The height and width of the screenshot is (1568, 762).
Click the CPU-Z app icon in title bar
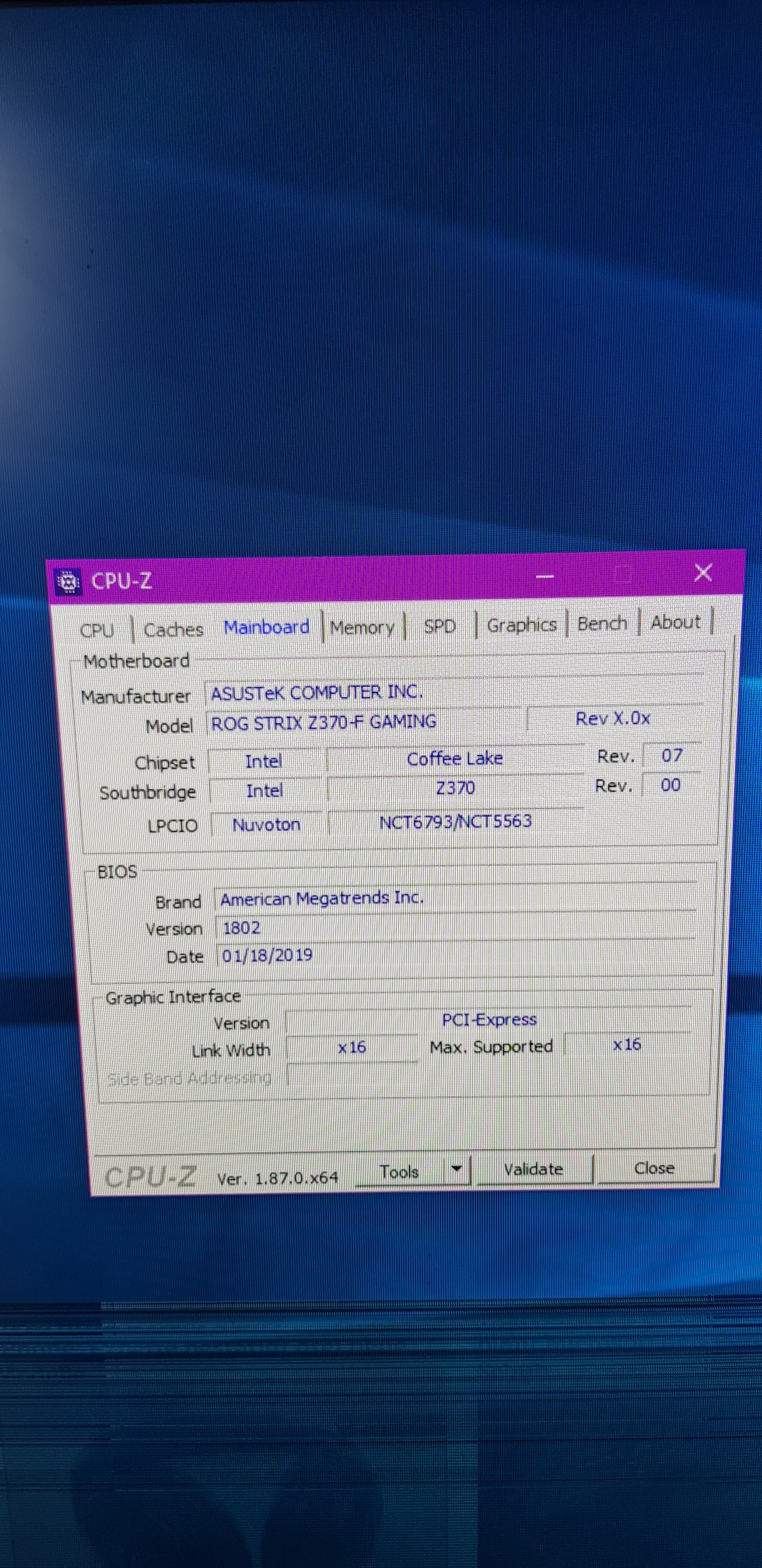68,582
